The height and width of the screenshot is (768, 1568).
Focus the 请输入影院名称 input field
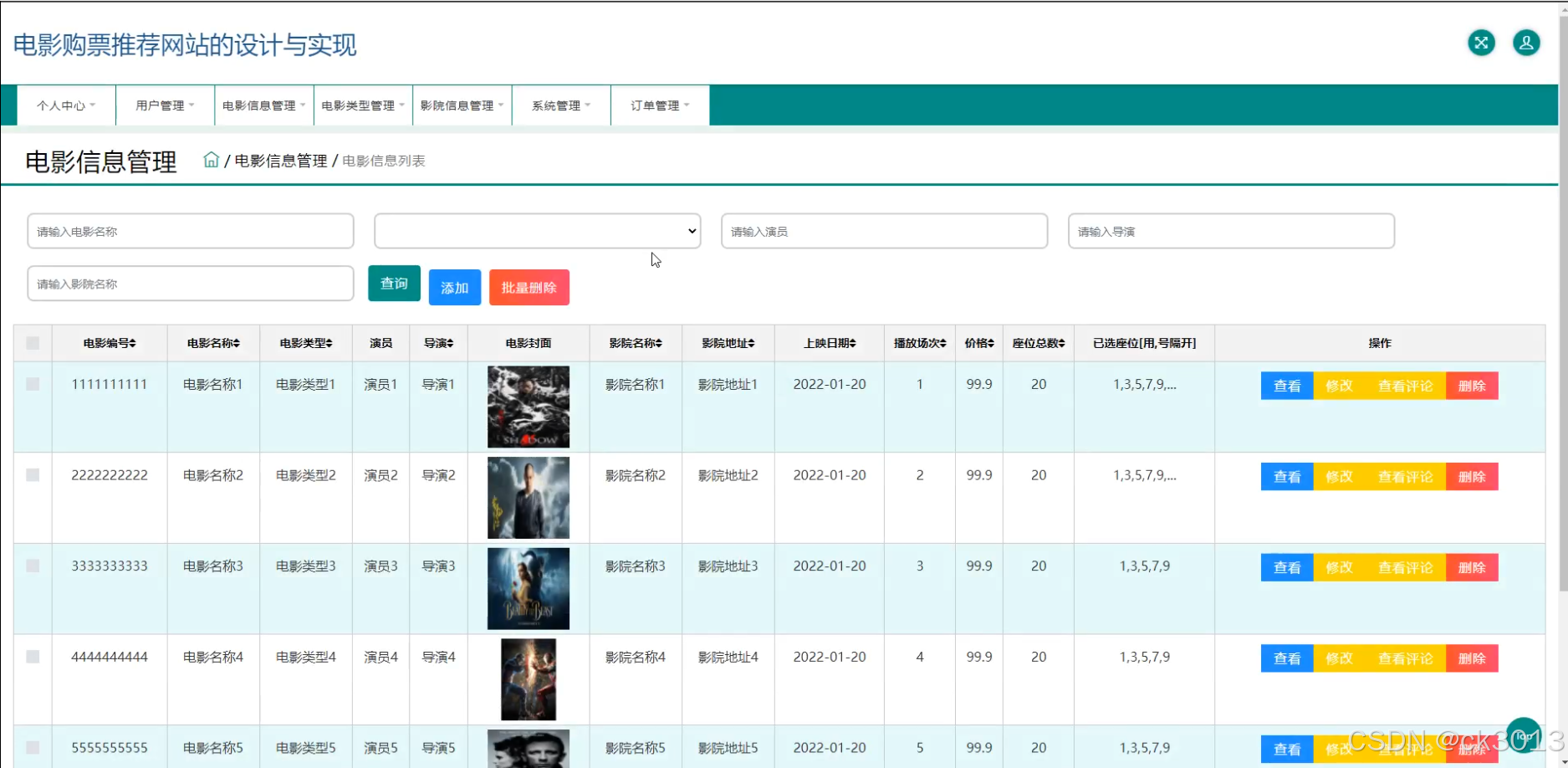tap(191, 284)
